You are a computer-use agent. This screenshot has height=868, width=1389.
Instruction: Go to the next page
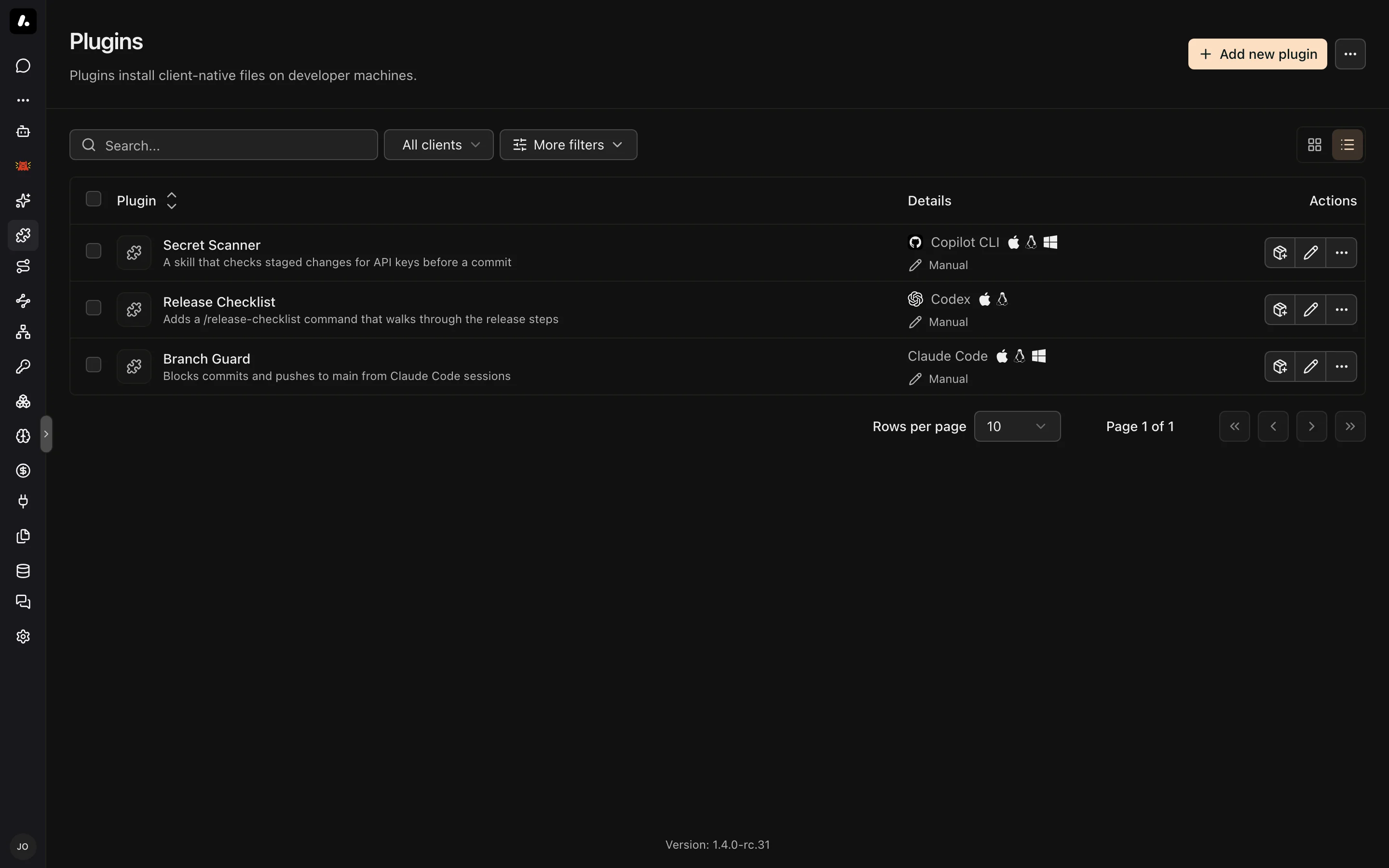[1311, 426]
